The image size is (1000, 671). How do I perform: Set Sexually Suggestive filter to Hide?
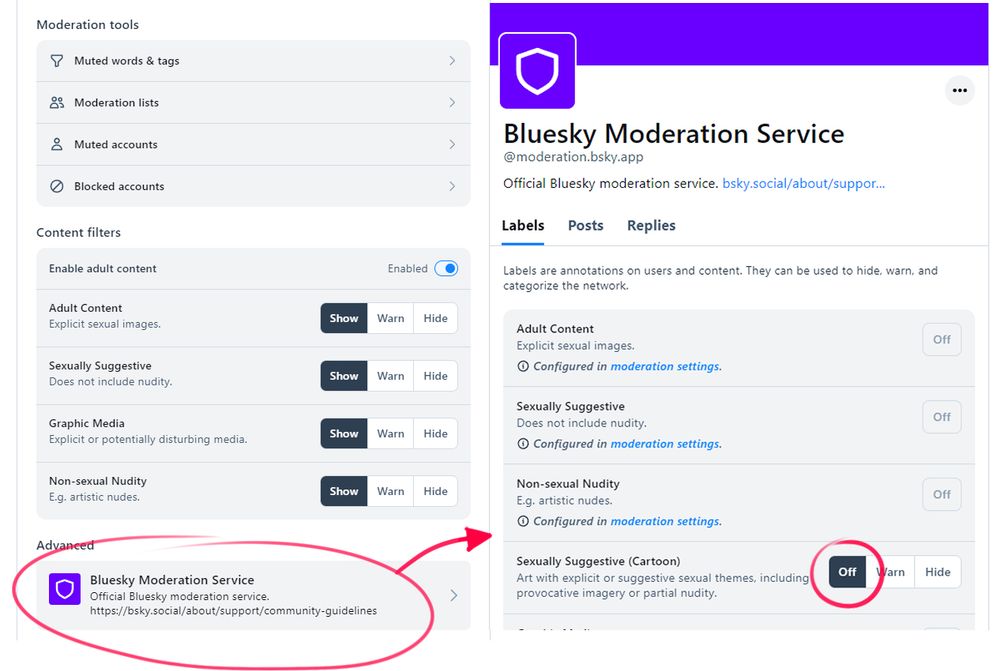click(x=436, y=376)
